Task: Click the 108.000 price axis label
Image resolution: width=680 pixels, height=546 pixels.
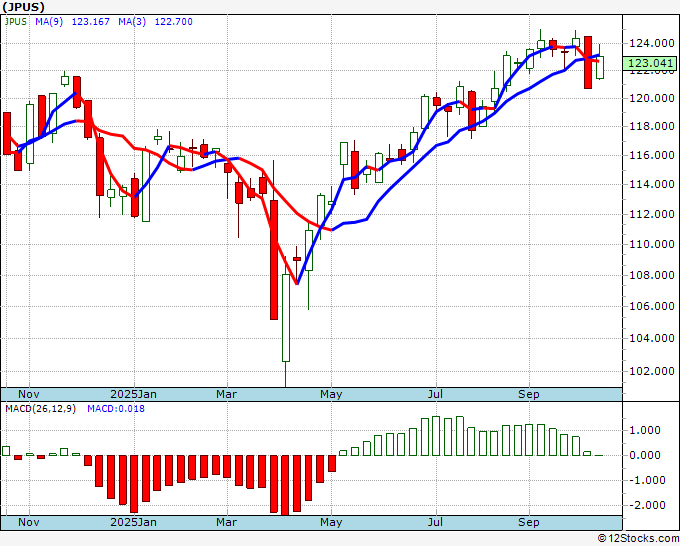Action: pos(652,275)
